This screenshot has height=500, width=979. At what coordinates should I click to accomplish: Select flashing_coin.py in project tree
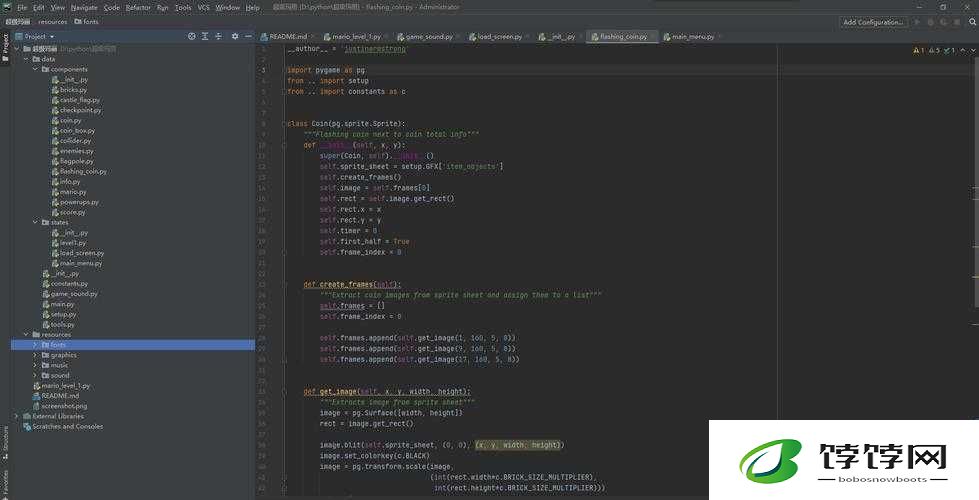79,171
